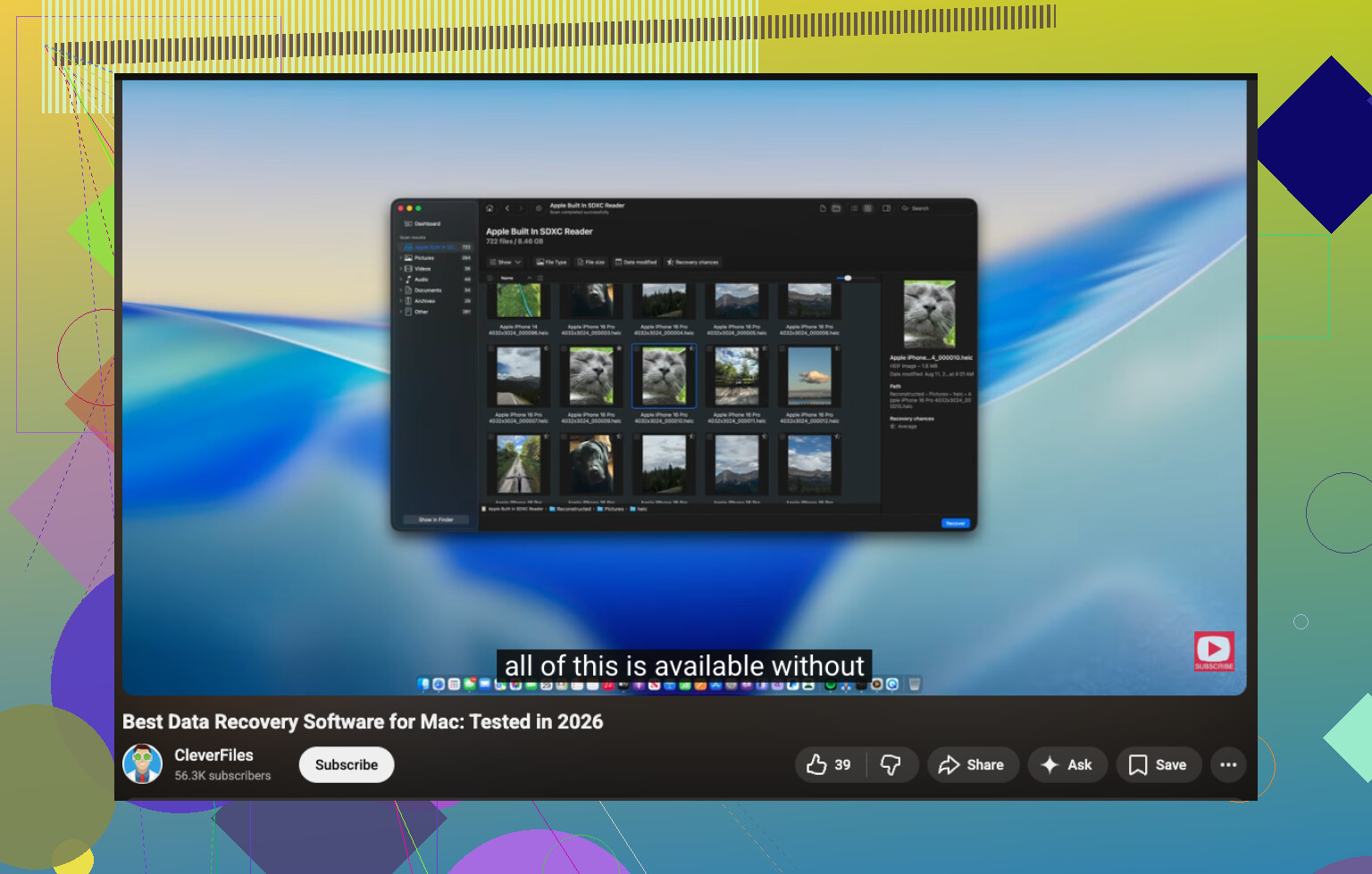The height and width of the screenshot is (874, 1372).
Task: Click the scan status icon beside title
Action: pyautogui.click(x=539, y=208)
